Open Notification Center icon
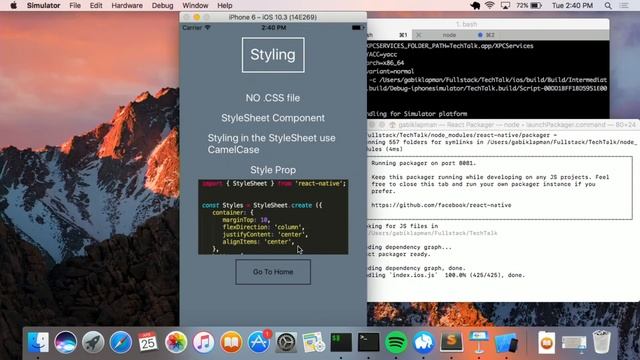The width and height of the screenshot is (640, 360). coord(624,5)
